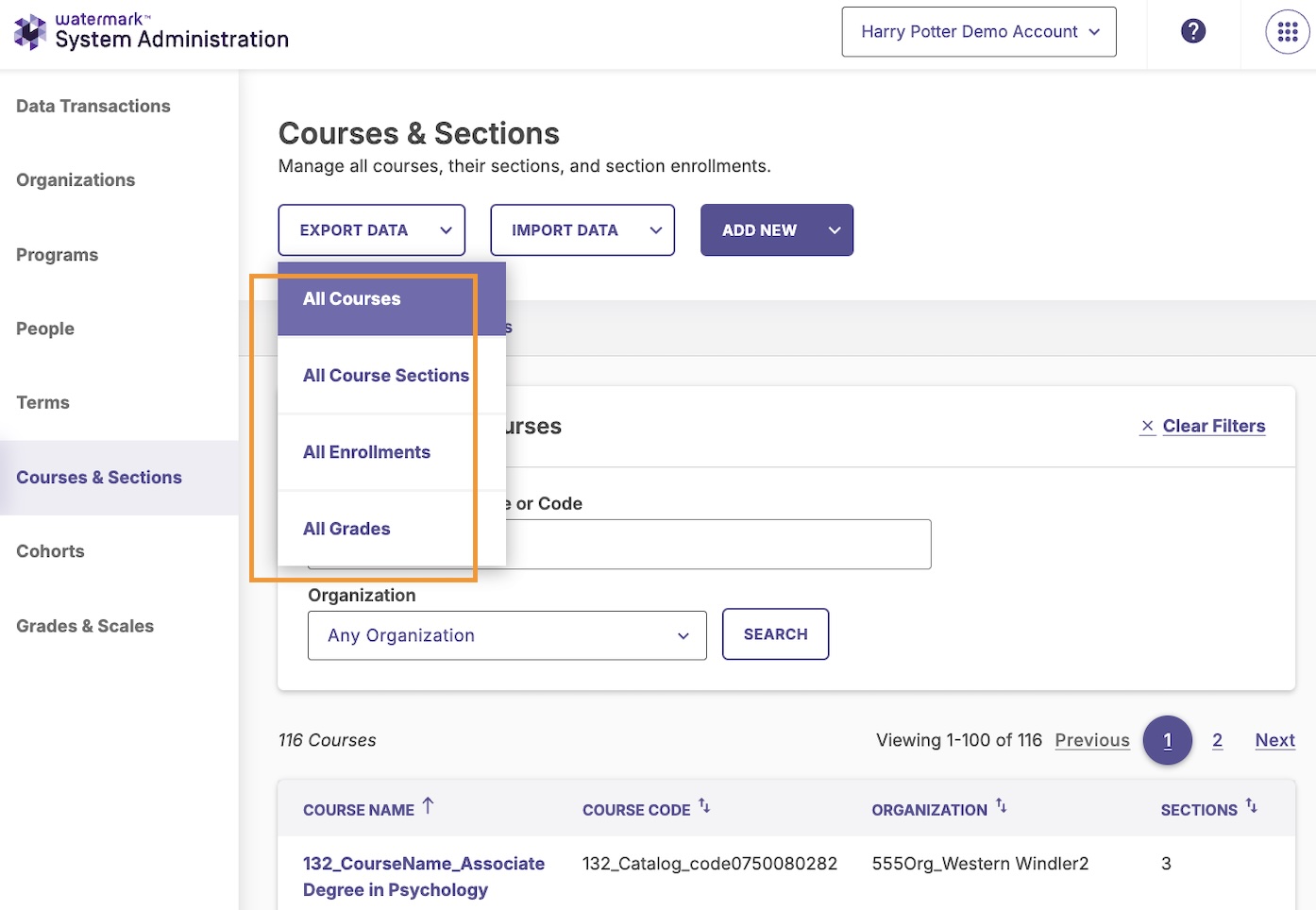
Task: Go to Previous page link
Action: [x=1092, y=740]
